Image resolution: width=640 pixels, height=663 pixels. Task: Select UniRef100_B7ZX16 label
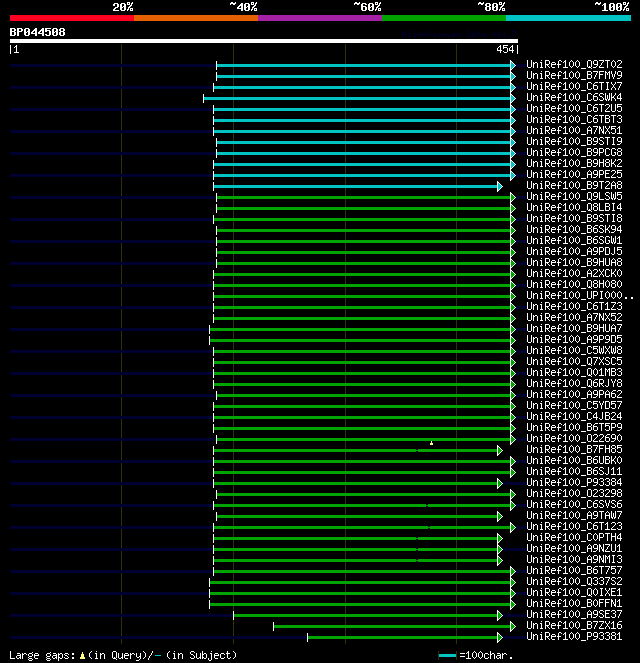574,625
